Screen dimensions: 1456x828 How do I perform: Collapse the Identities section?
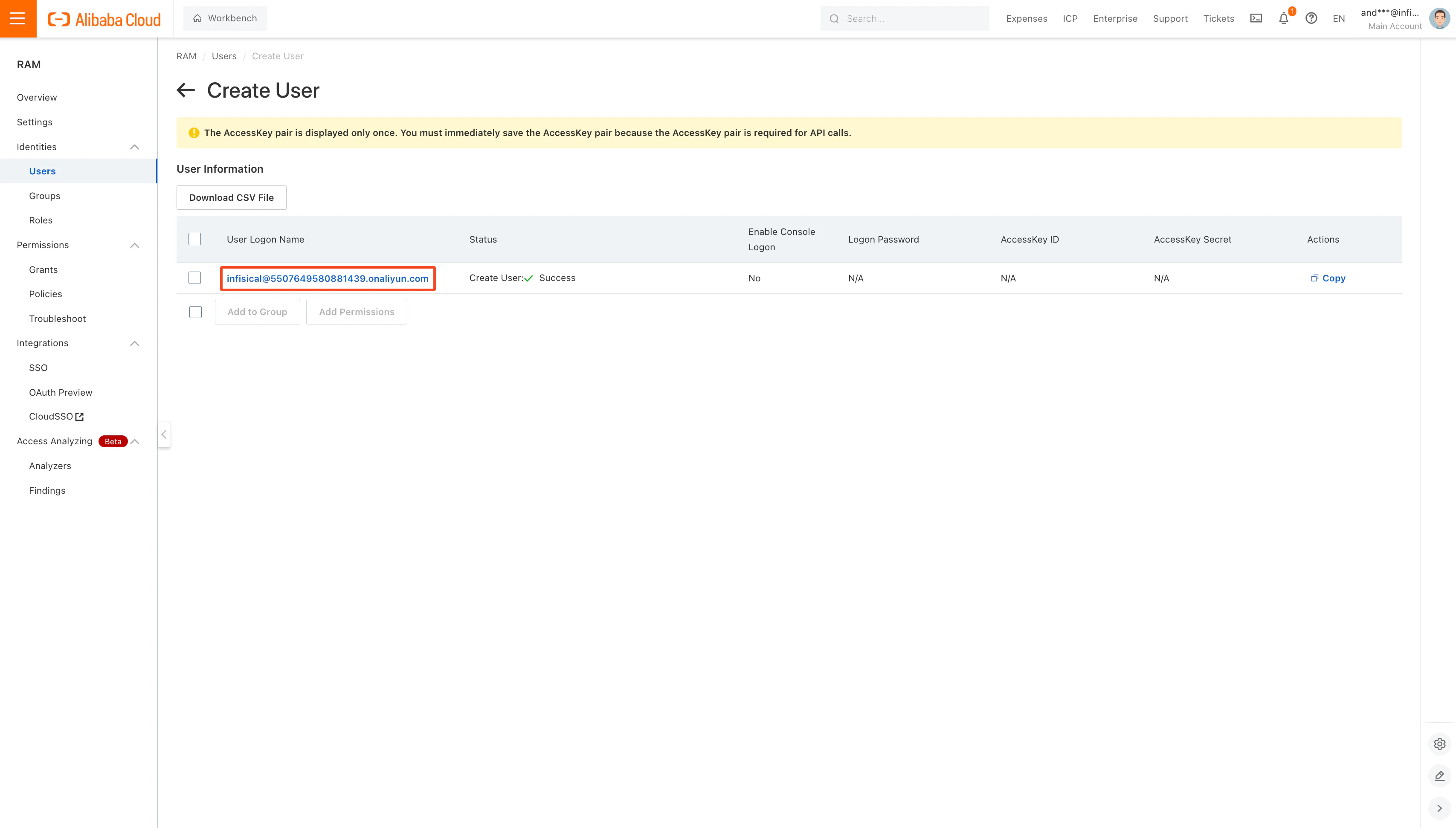pyautogui.click(x=135, y=147)
